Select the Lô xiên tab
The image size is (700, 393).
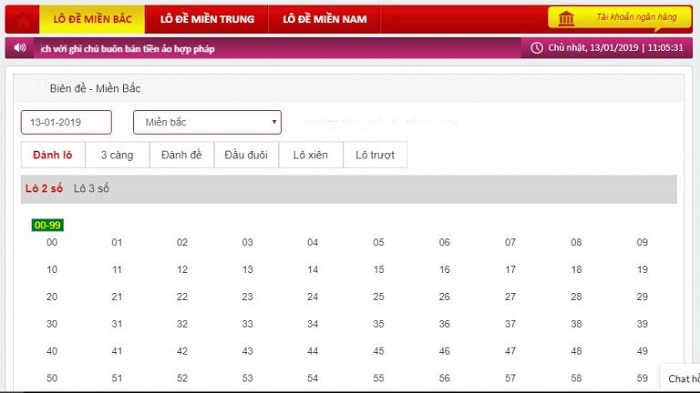[311, 155]
